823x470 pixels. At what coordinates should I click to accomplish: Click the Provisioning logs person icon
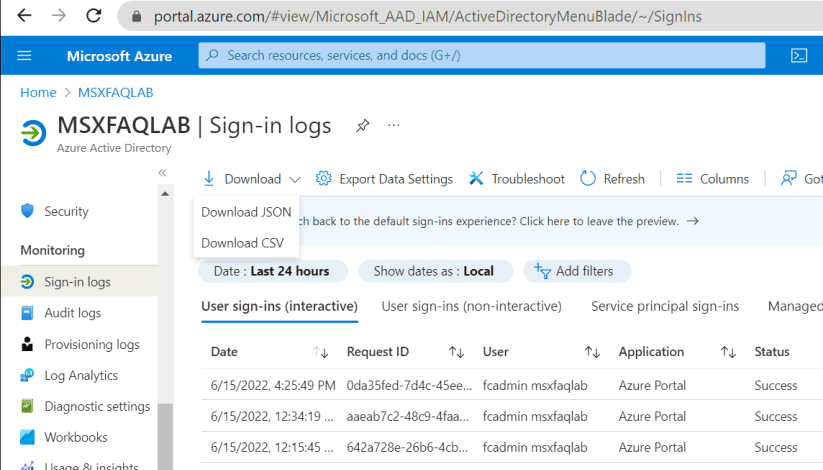tap(27, 344)
